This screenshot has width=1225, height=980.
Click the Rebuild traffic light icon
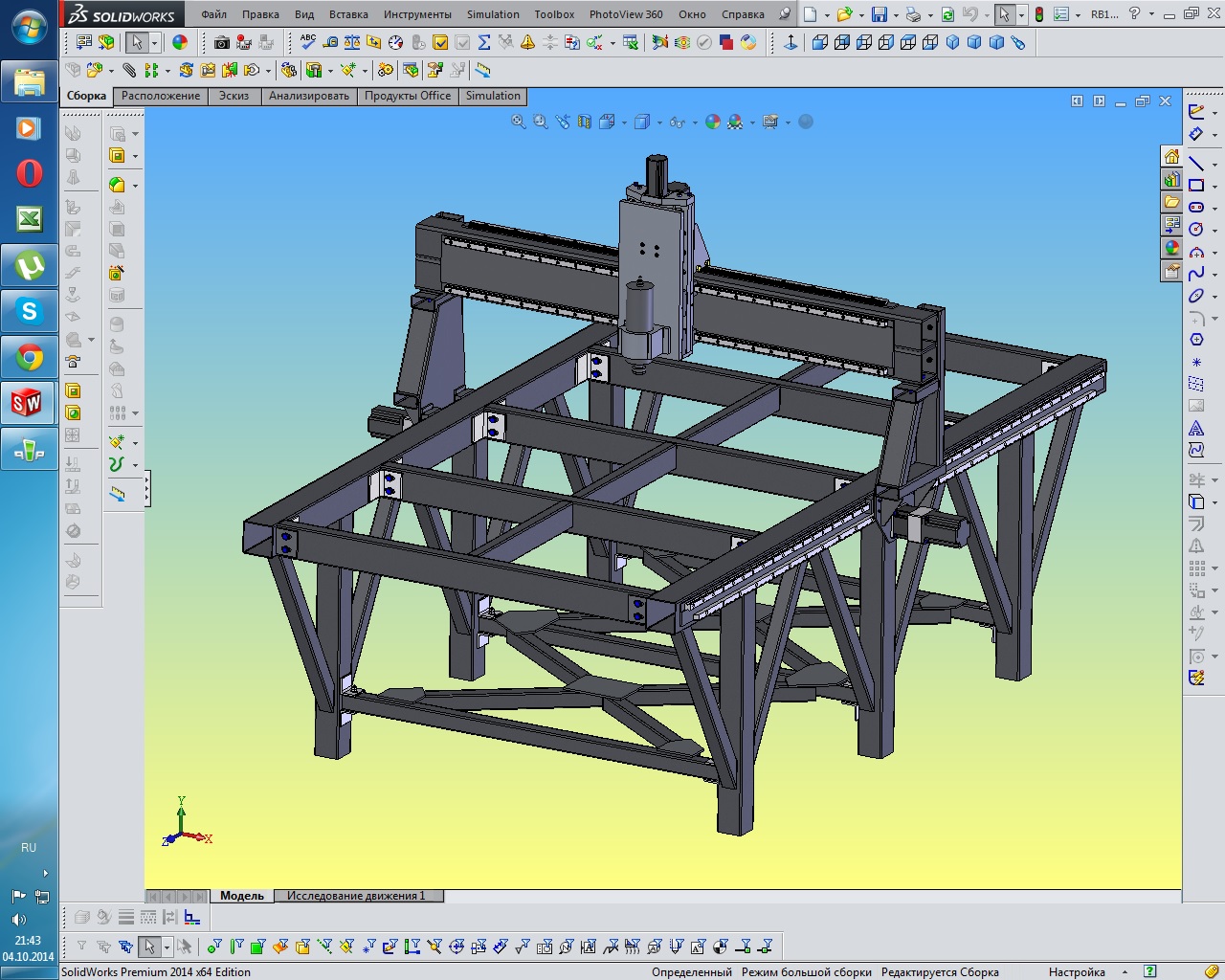pyautogui.click(x=1038, y=14)
